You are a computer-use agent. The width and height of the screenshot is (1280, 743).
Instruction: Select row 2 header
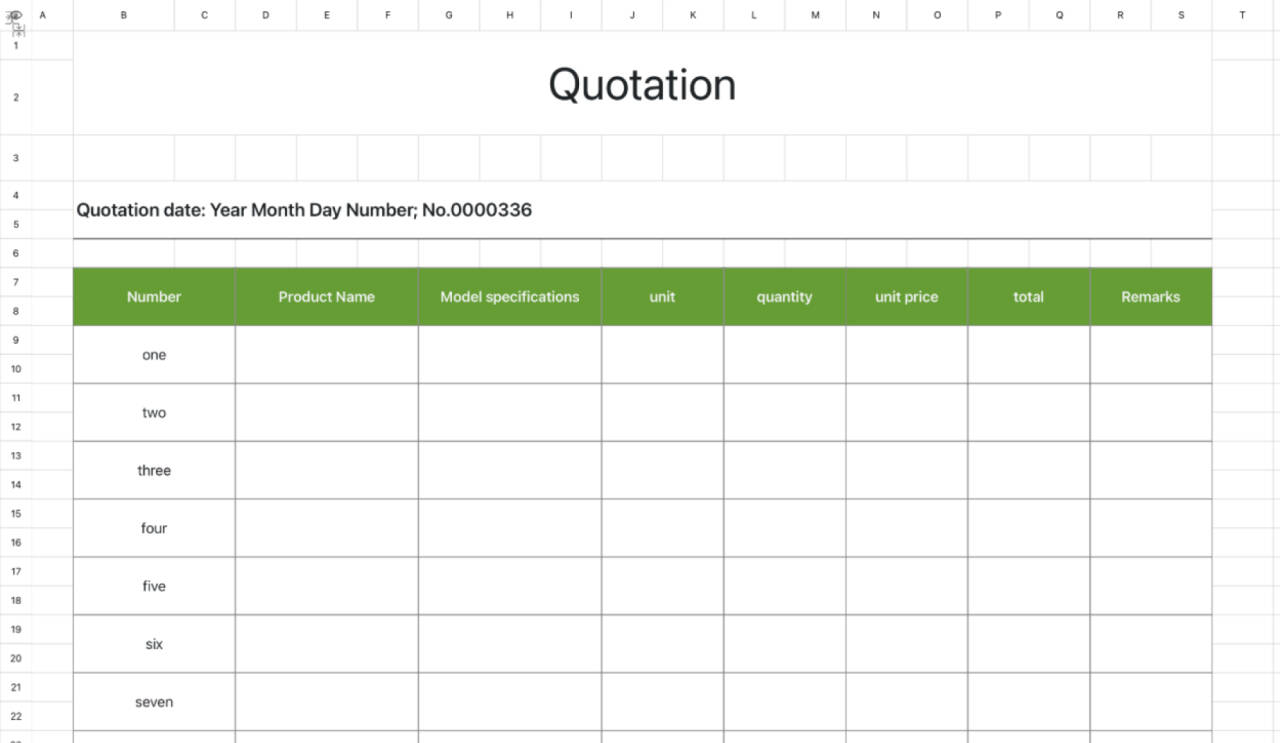16,97
